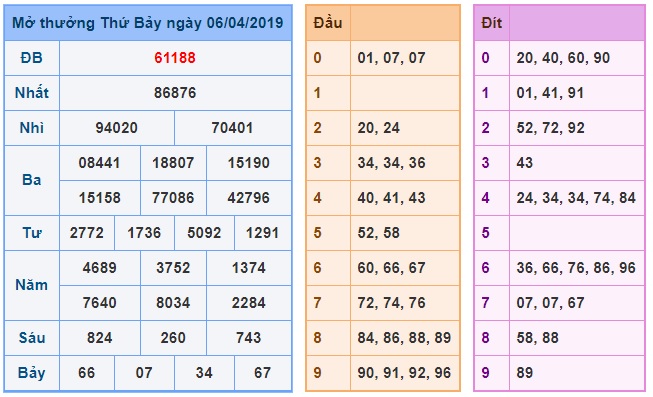The width and height of the screenshot is (653, 397).
Task: Select the single Đít value 43
Action: tap(525, 163)
